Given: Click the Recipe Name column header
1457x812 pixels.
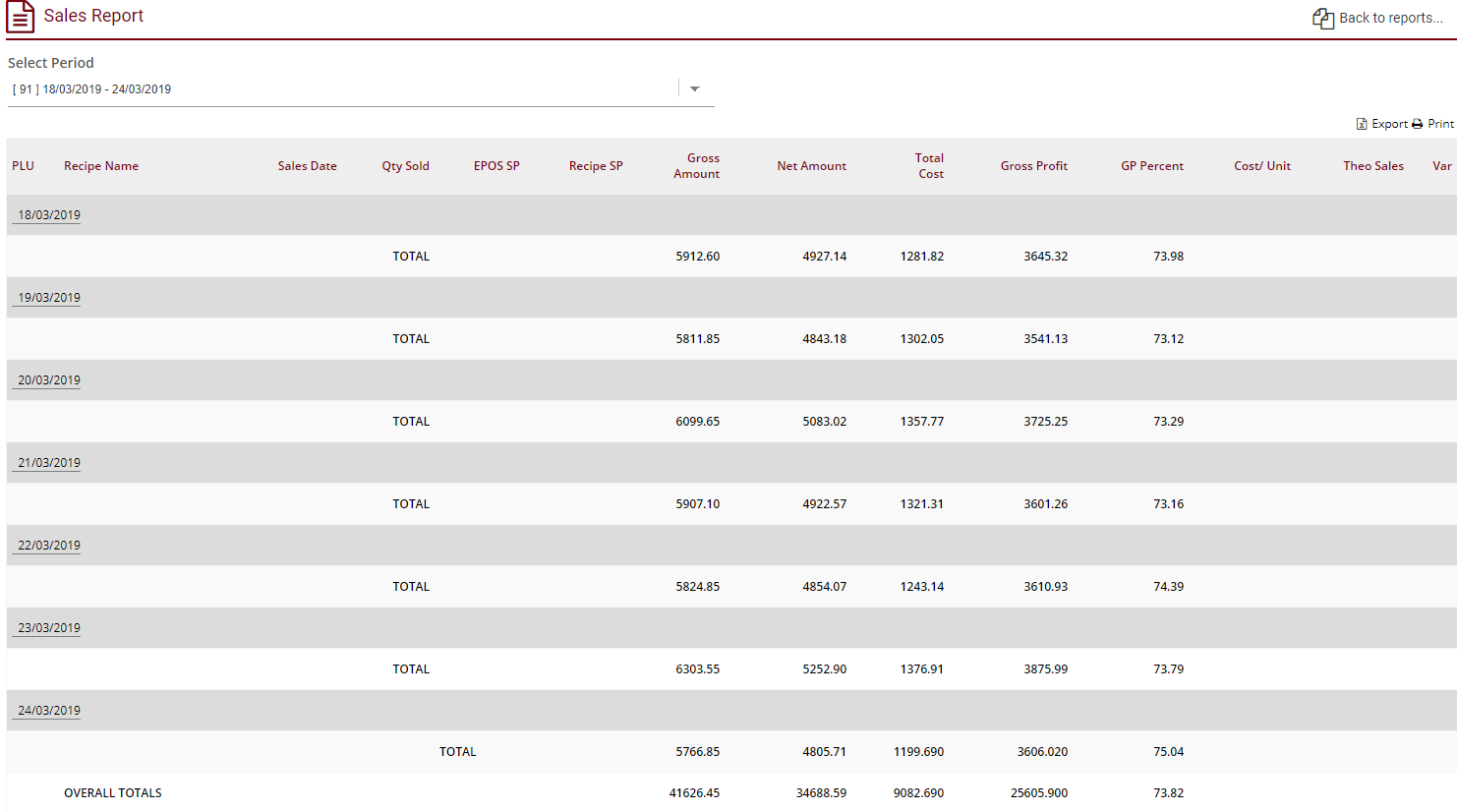Looking at the screenshot, I should (x=101, y=165).
